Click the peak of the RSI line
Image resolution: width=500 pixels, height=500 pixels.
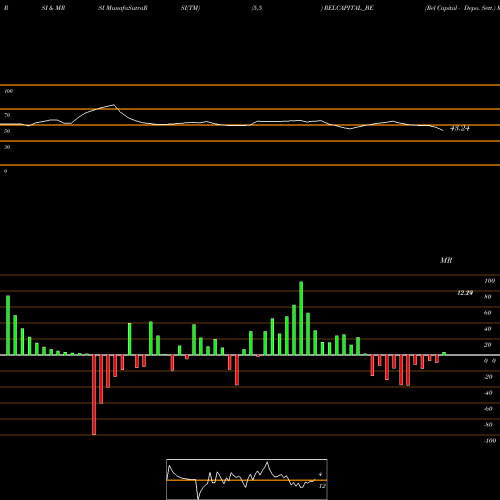(x=114, y=105)
